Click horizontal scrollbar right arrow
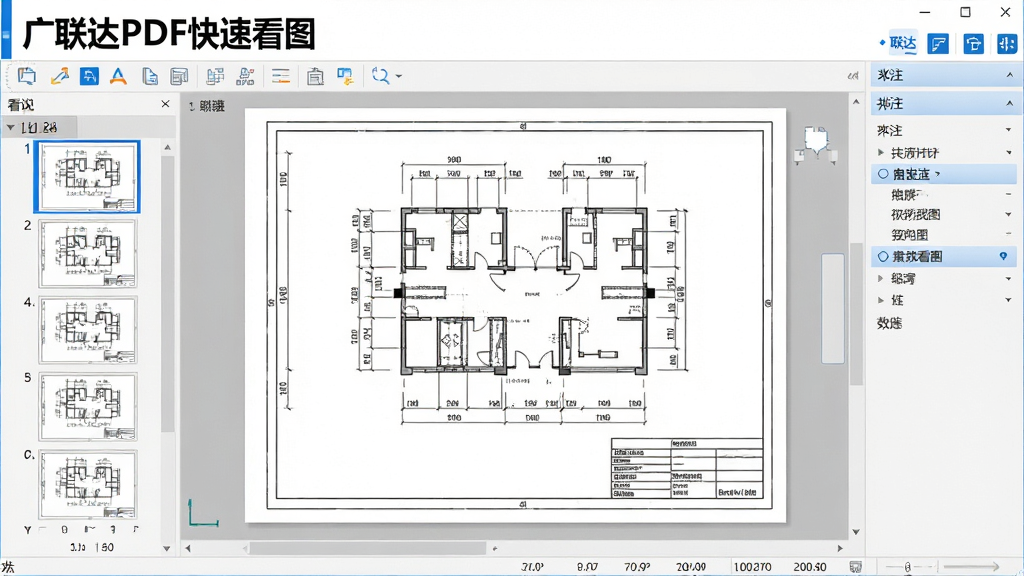1024x576 pixels. coord(840,549)
